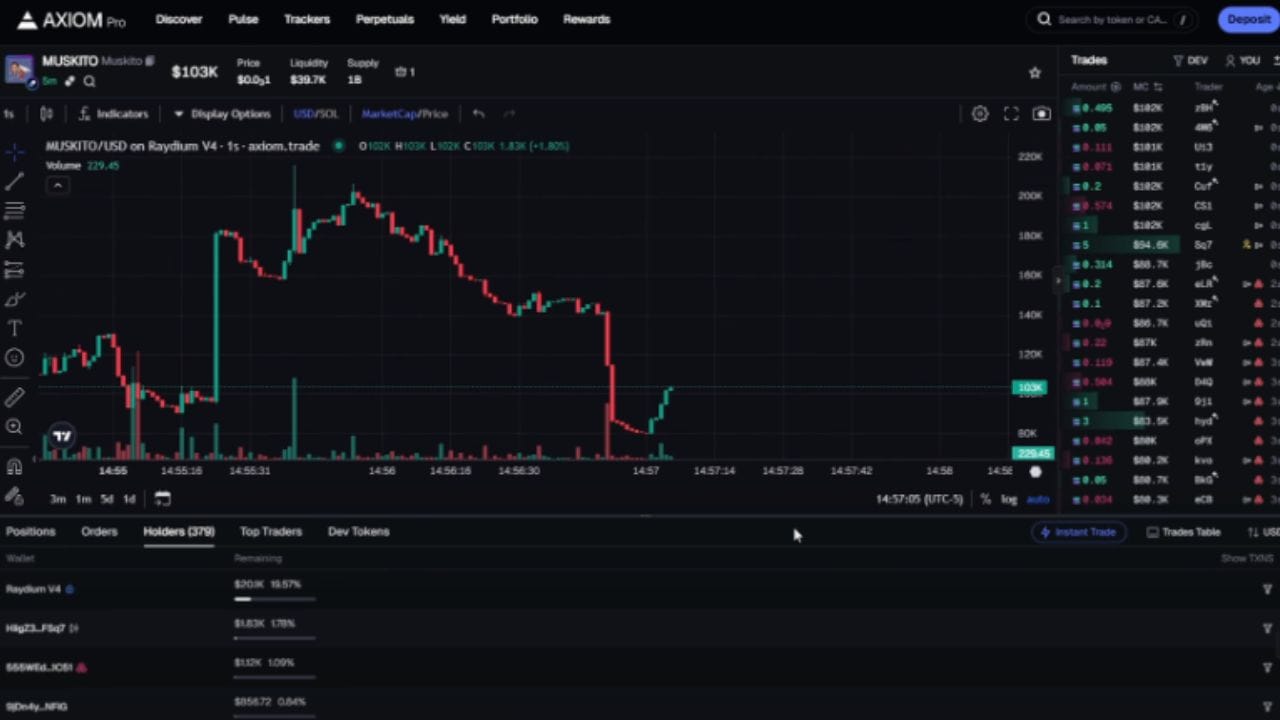The width and height of the screenshot is (1280, 720).
Task: Expand the chart to fullscreen
Action: click(1011, 113)
